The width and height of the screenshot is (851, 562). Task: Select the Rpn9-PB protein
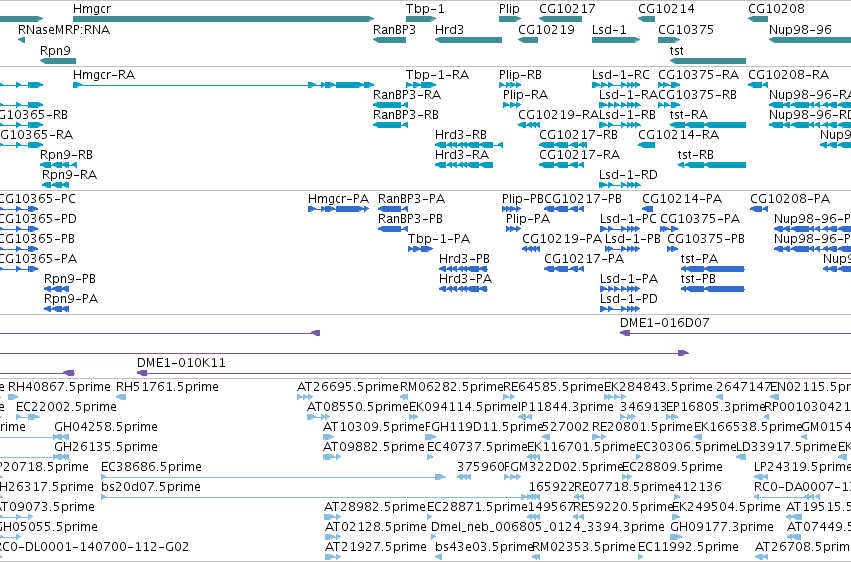56,289
